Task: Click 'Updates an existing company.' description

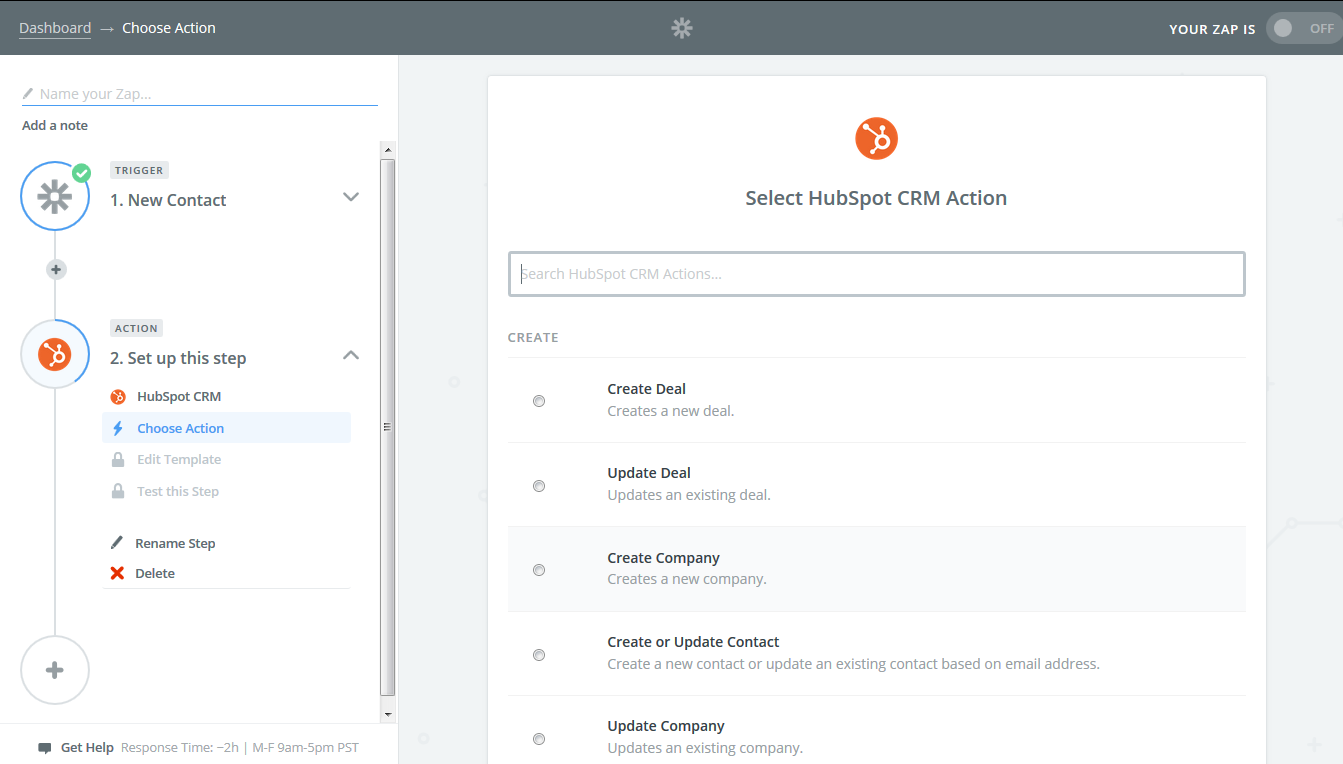Action: (705, 748)
